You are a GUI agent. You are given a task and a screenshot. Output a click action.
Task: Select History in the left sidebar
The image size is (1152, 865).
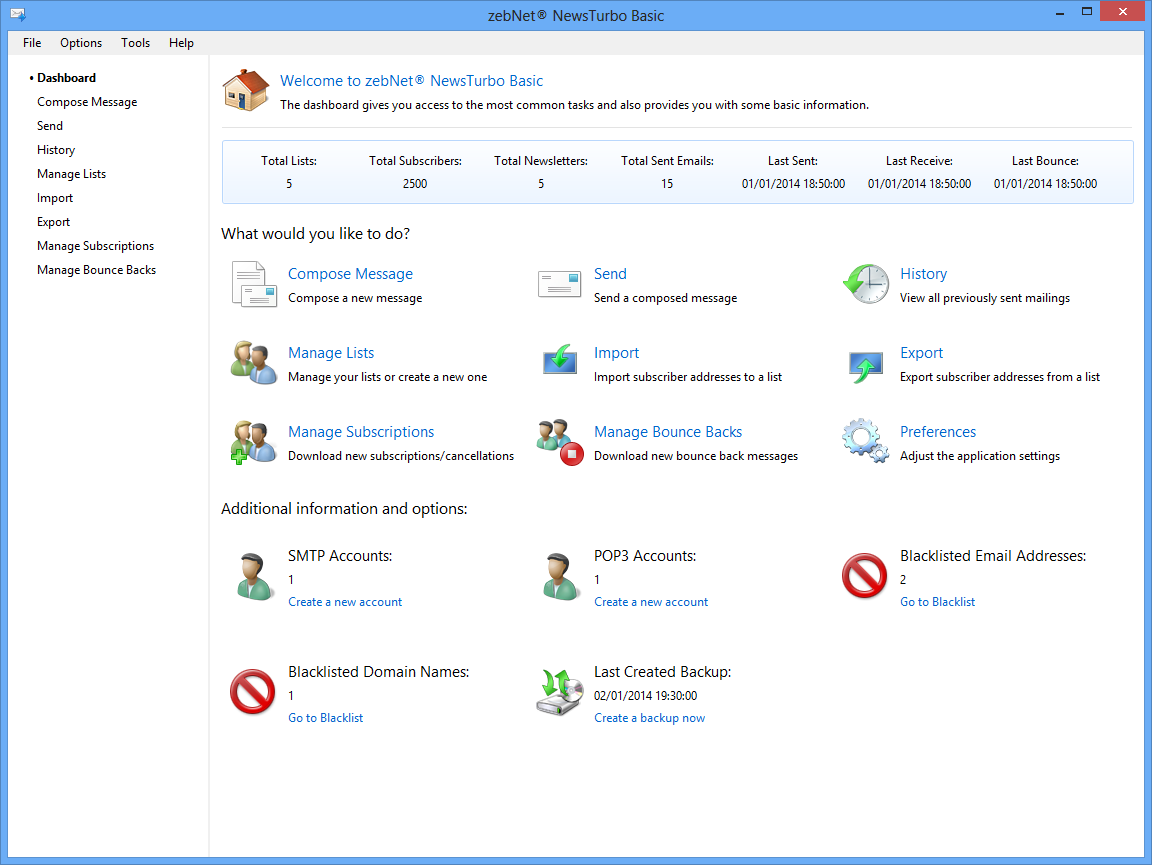tap(56, 150)
